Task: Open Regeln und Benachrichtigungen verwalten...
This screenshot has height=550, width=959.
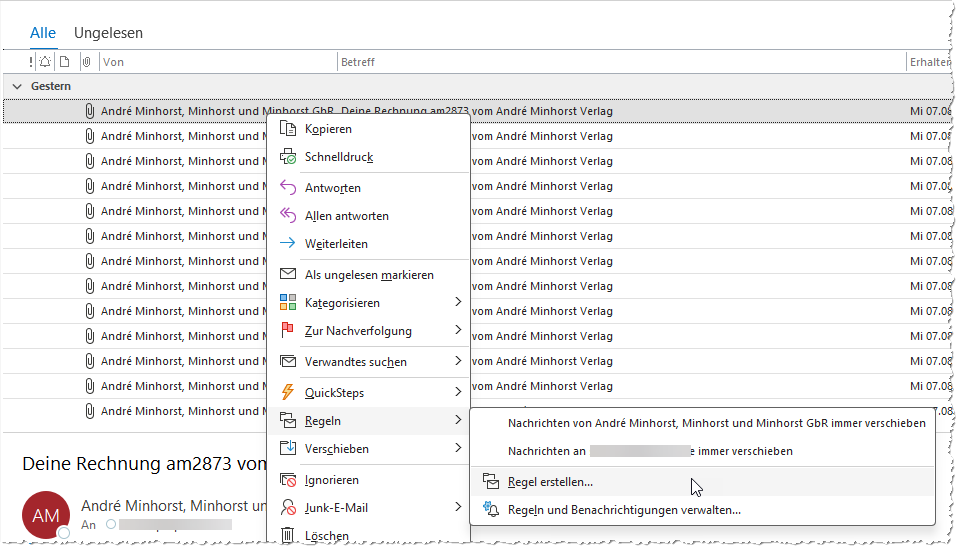Action: tap(624, 510)
